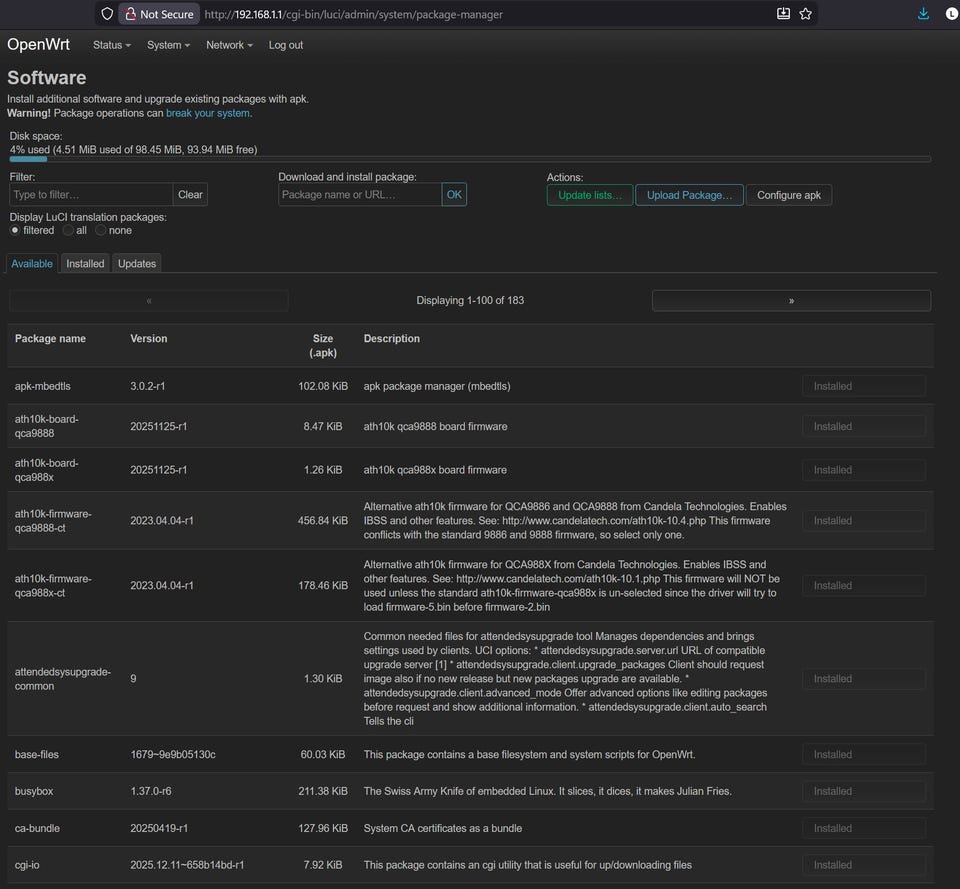Switch to the Updates tab
The image size is (960, 889).
click(x=137, y=264)
